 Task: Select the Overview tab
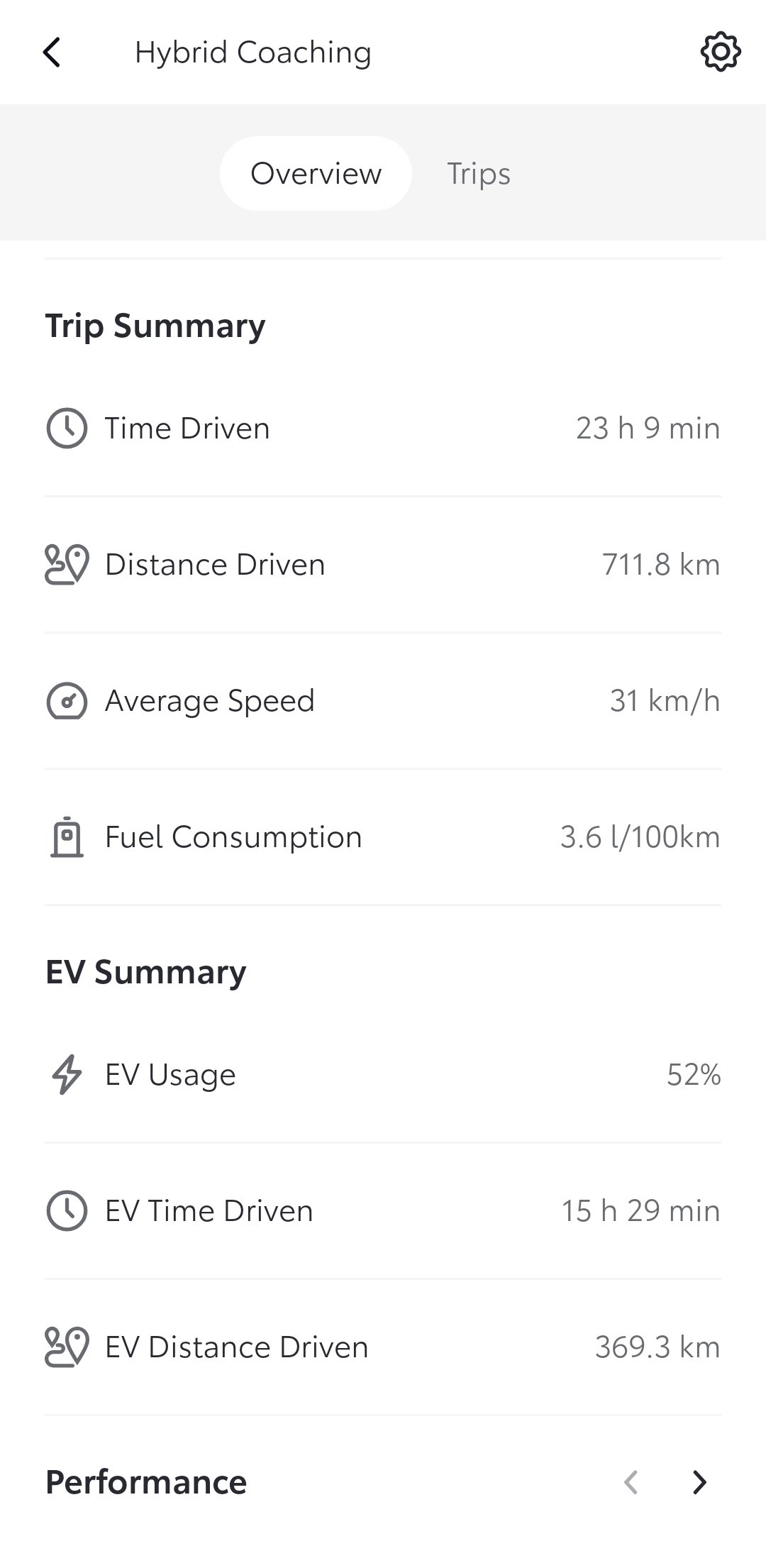(316, 174)
